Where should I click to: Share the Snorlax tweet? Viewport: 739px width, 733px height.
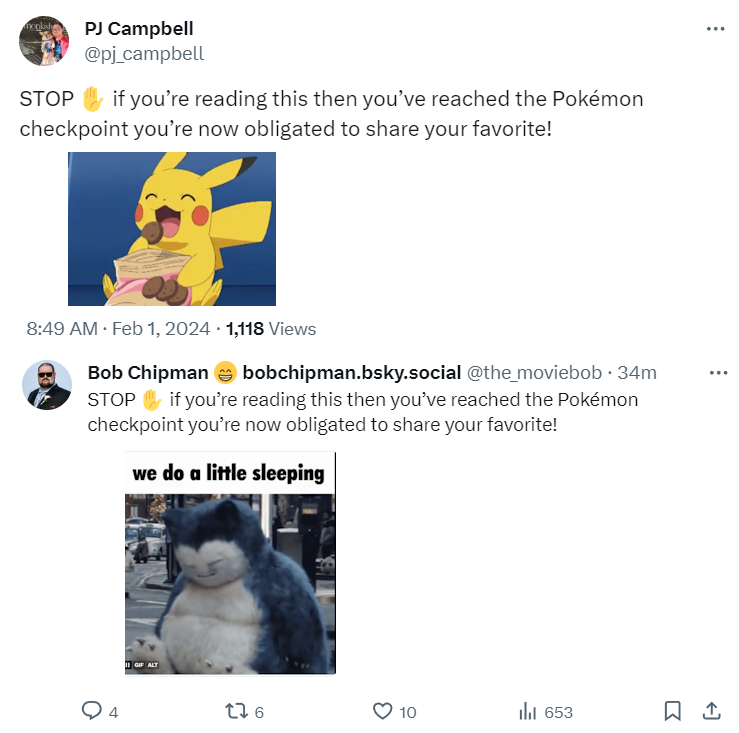click(x=712, y=711)
